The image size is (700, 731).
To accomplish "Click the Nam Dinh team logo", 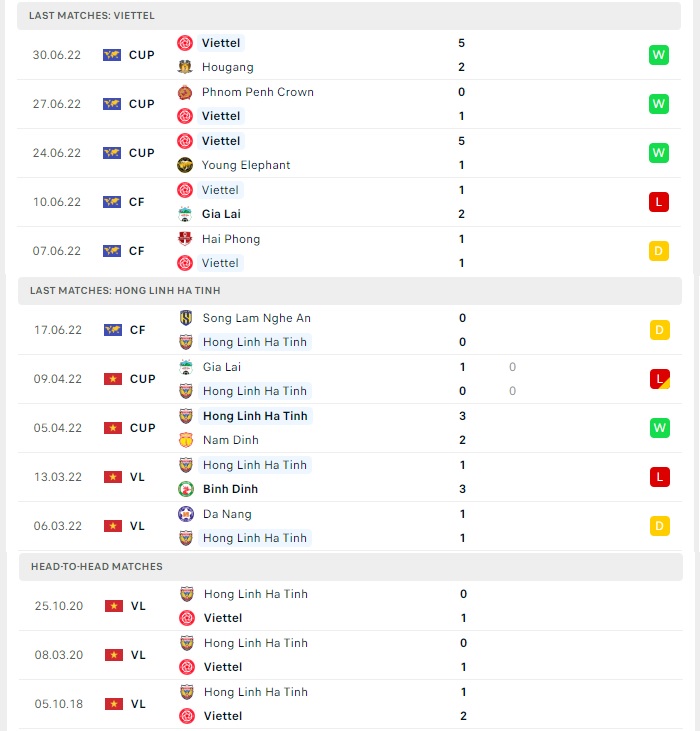I will pyautogui.click(x=186, y=440).
